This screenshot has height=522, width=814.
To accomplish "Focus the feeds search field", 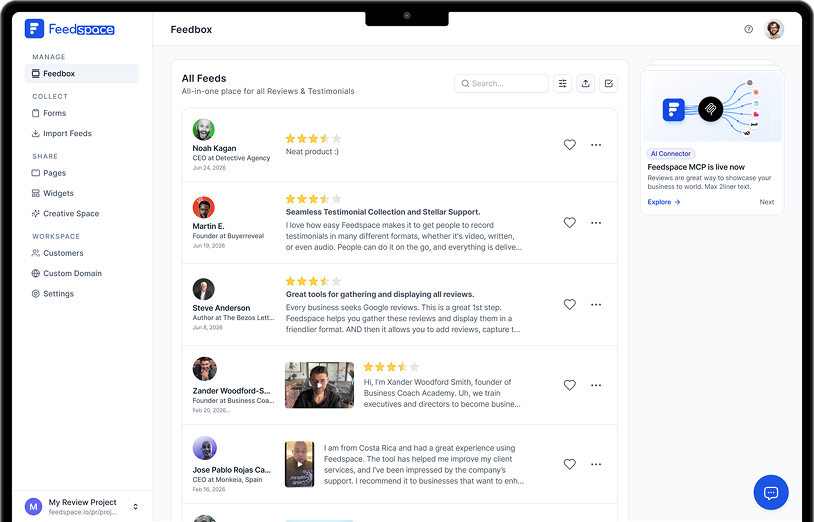I will click(501, 84).
